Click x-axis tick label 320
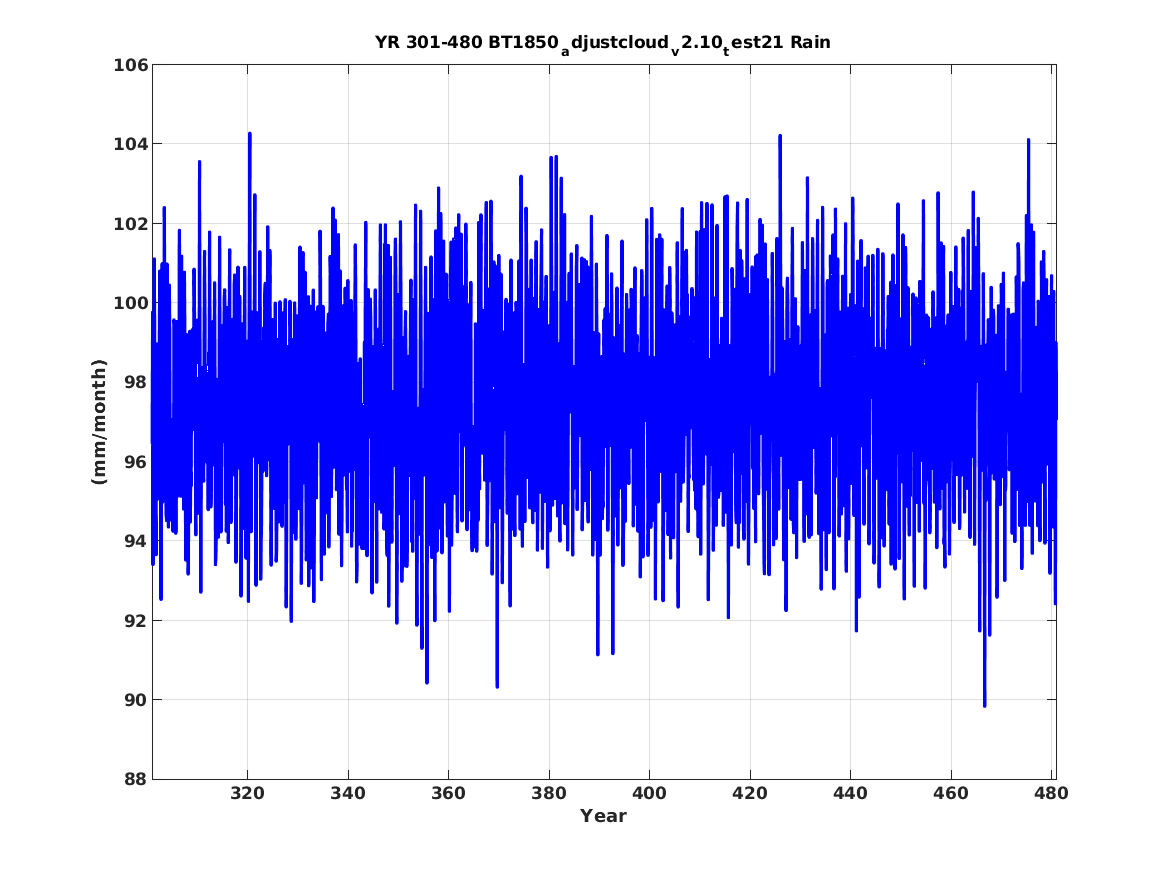 coord(248,794)
